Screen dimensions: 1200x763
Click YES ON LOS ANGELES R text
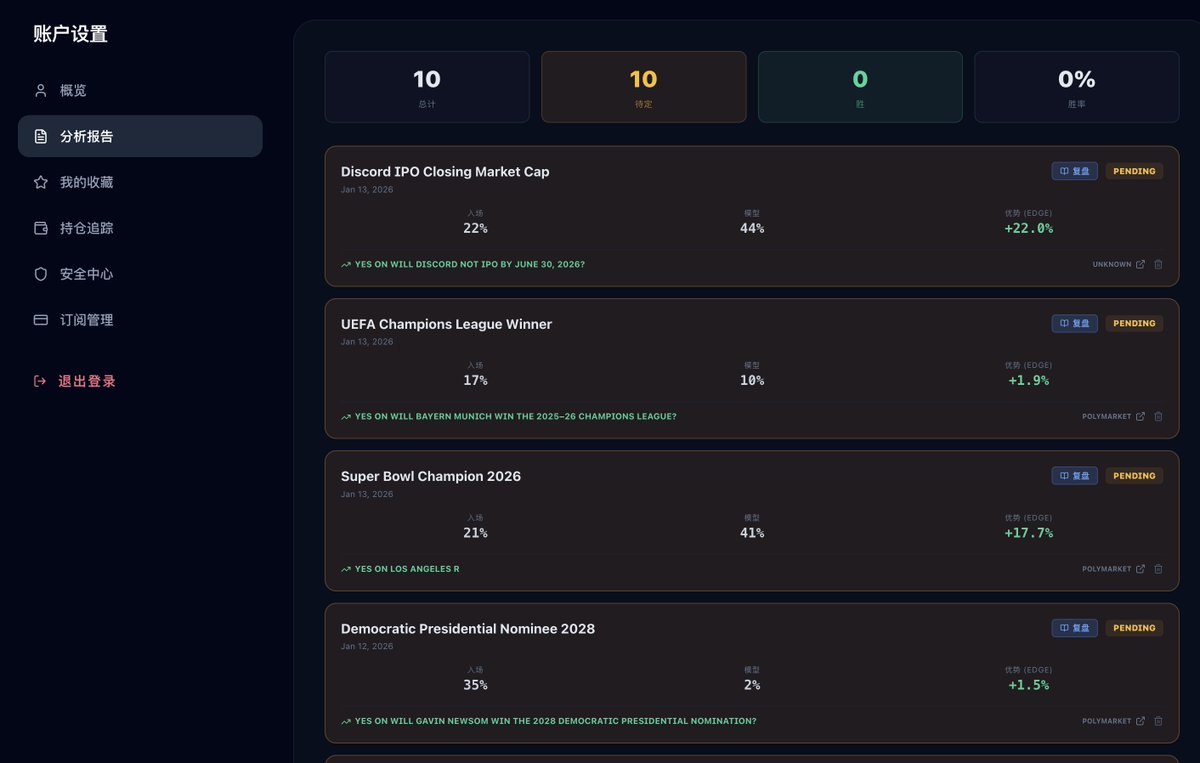tap(407, 569)
